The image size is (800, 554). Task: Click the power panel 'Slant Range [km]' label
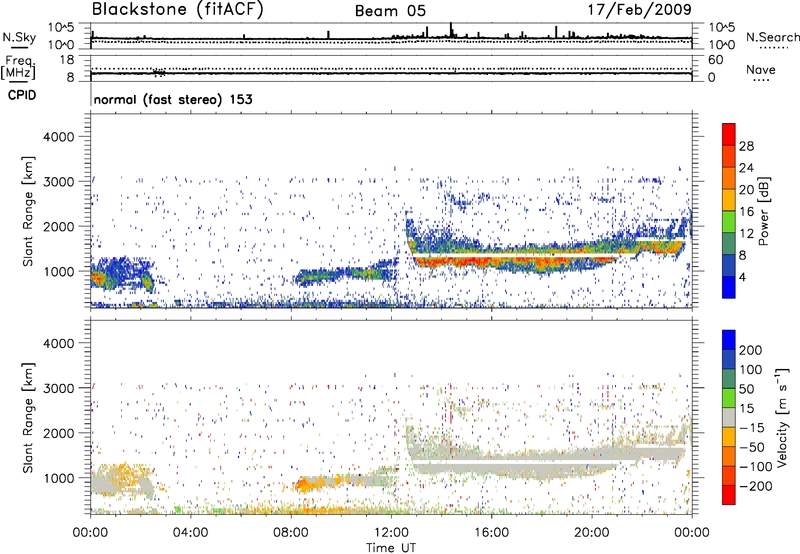pos(28,211)
